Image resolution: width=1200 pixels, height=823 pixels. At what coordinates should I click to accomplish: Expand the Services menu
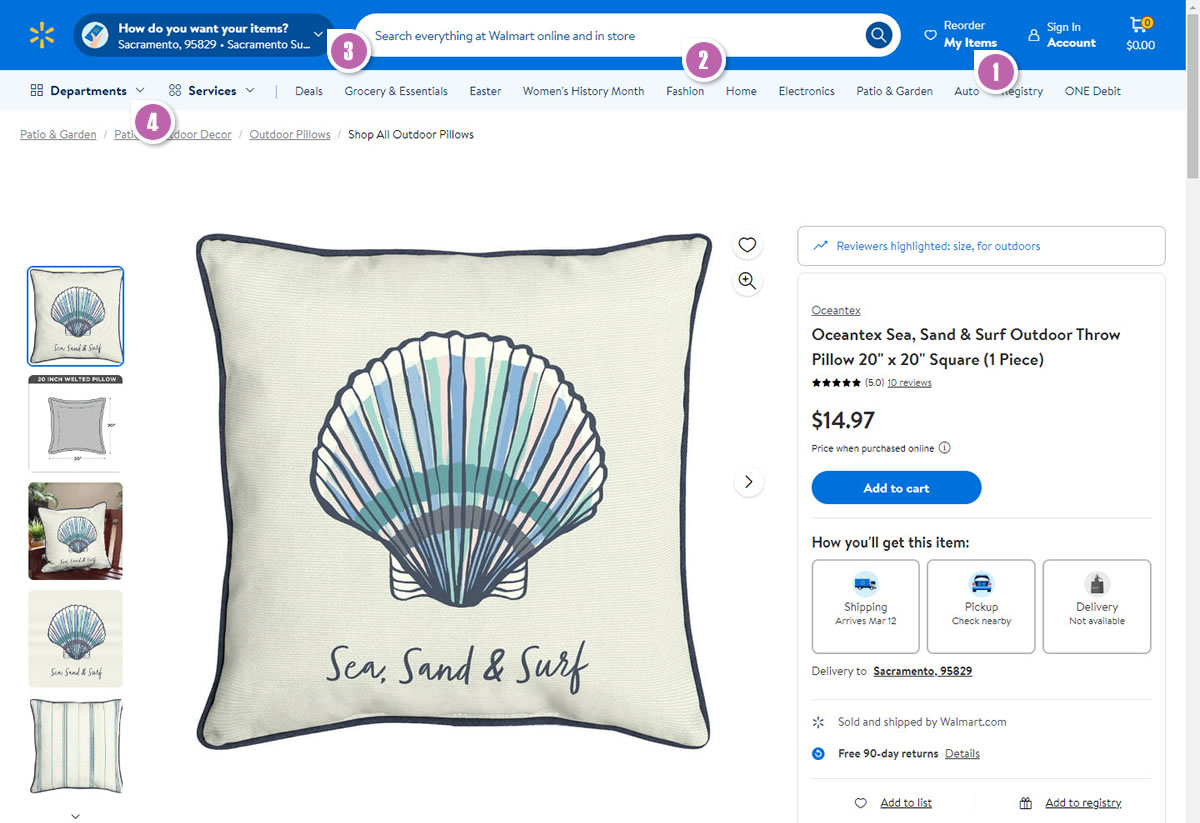[211, 91]
